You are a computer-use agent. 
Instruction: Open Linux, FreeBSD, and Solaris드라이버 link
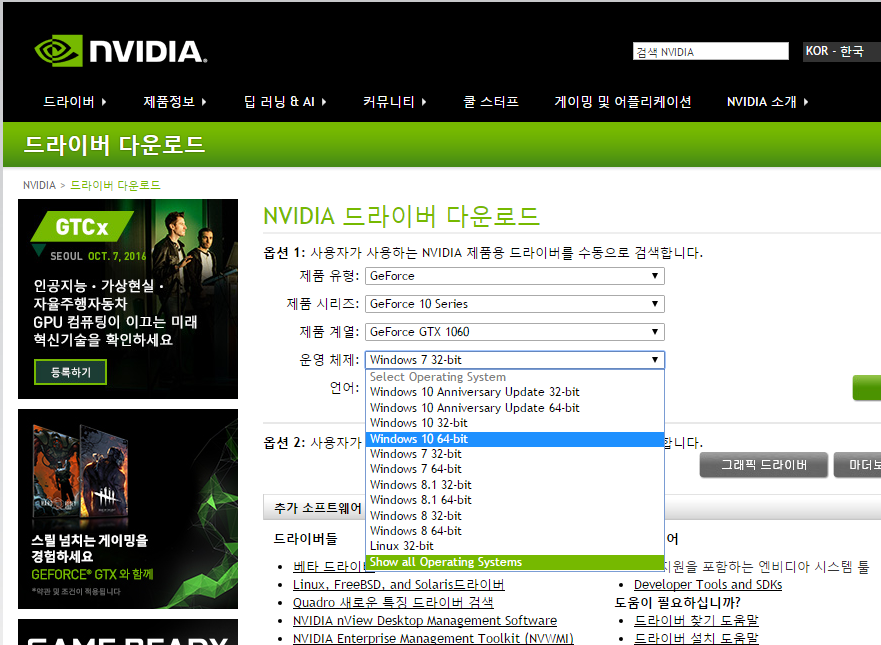398,584
